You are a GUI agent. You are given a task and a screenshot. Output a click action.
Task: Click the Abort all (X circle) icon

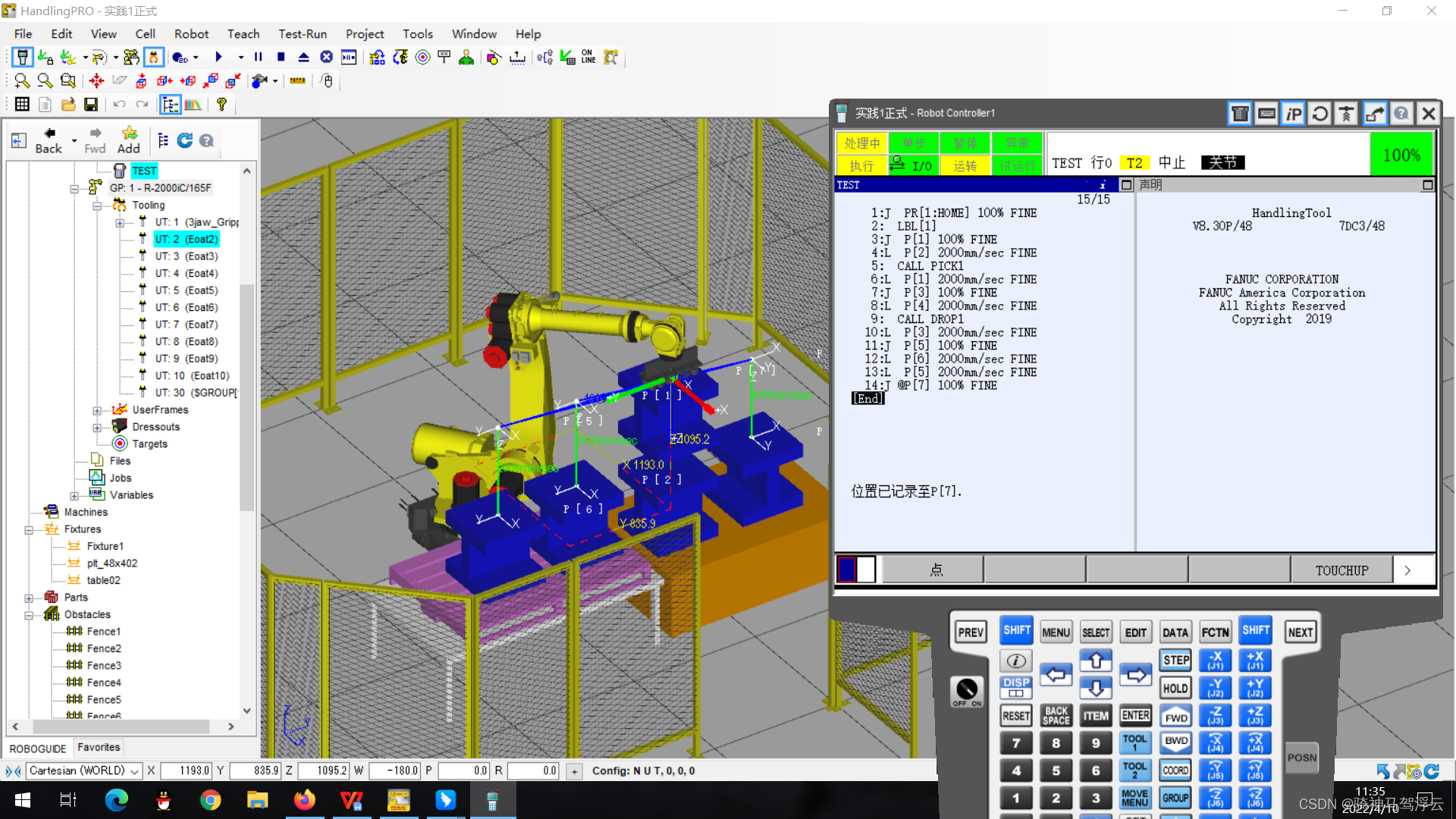(326, 57)
